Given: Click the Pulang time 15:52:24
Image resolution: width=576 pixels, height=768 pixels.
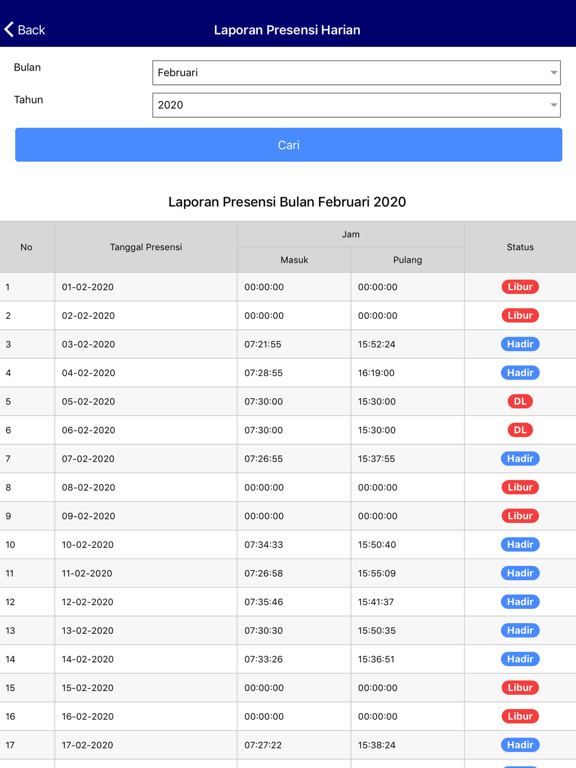Looking at the screenshot, I should pos(376,344).
